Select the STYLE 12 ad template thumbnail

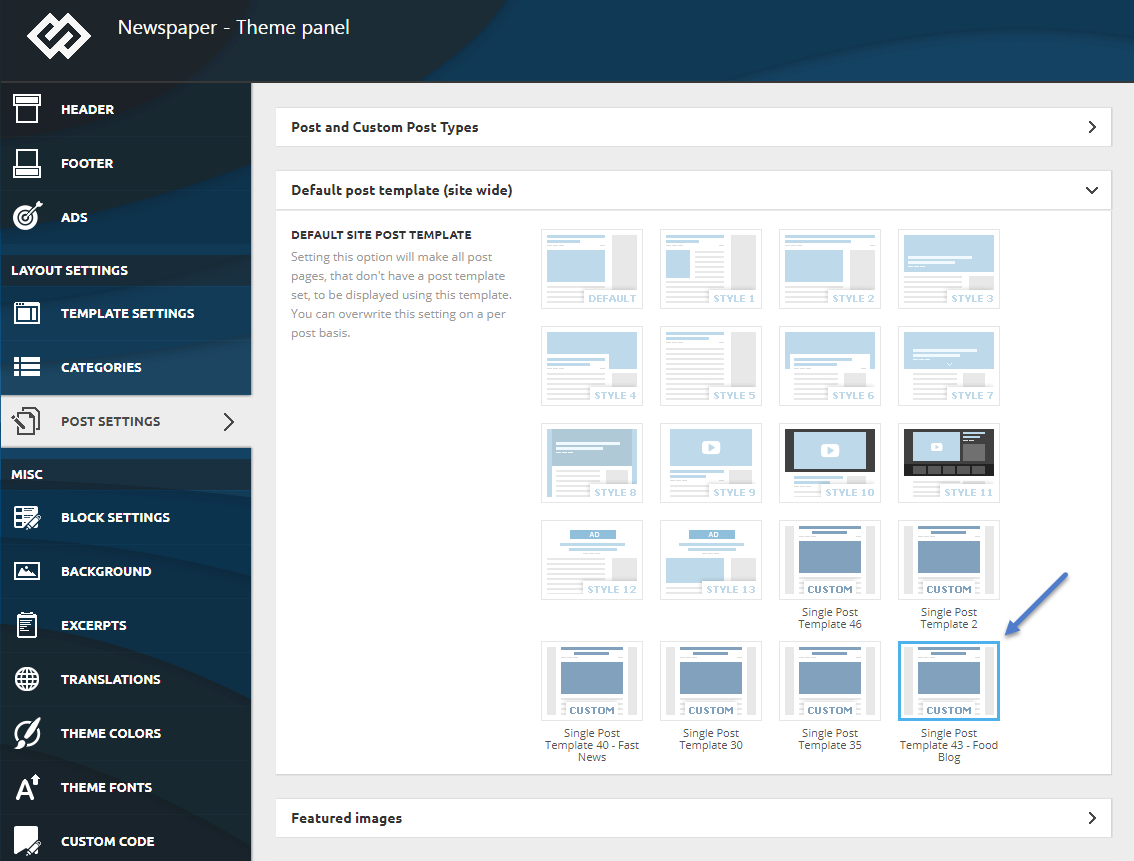point(592,560)
